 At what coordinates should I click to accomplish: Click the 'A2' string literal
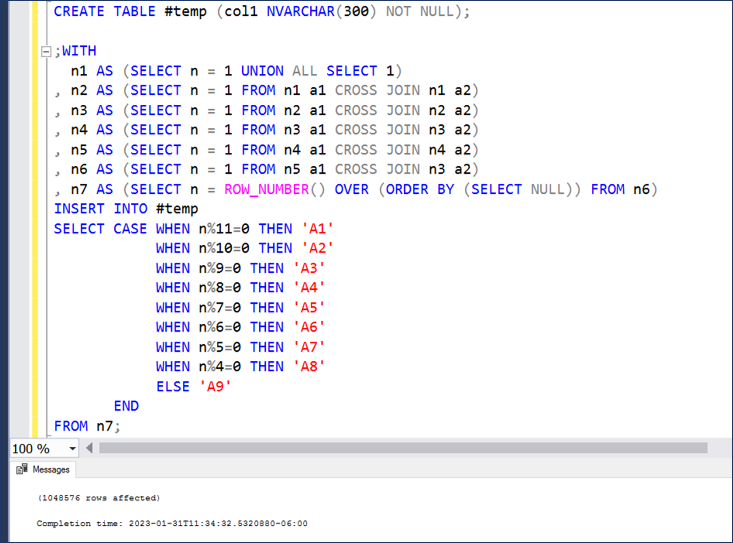click(317, 248)
